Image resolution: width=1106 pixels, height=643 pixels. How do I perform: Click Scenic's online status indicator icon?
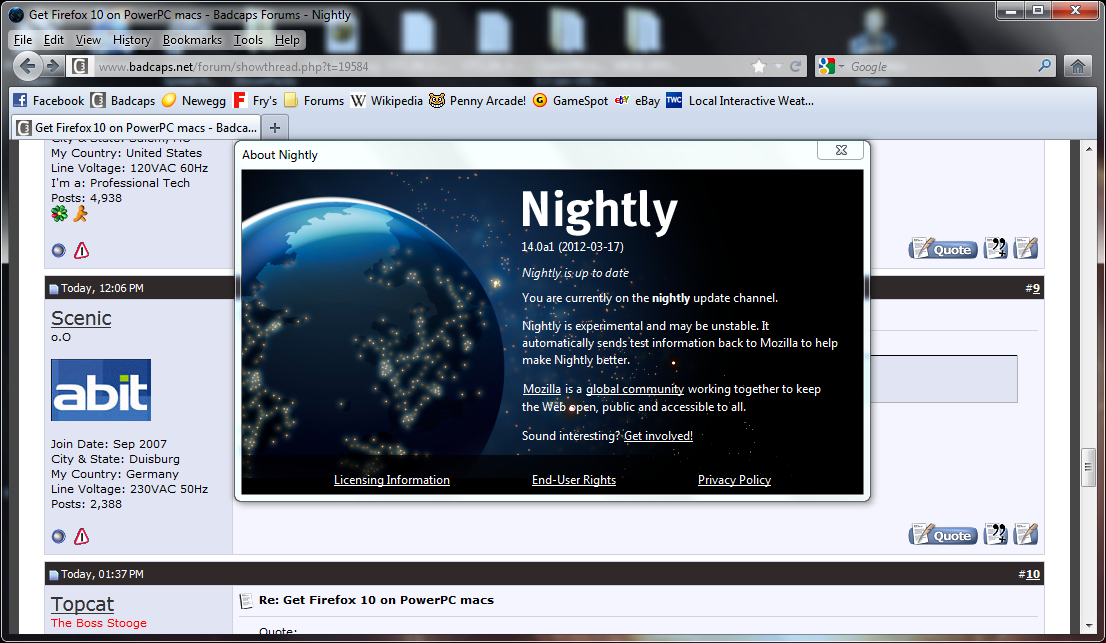(x=58, y=536)
